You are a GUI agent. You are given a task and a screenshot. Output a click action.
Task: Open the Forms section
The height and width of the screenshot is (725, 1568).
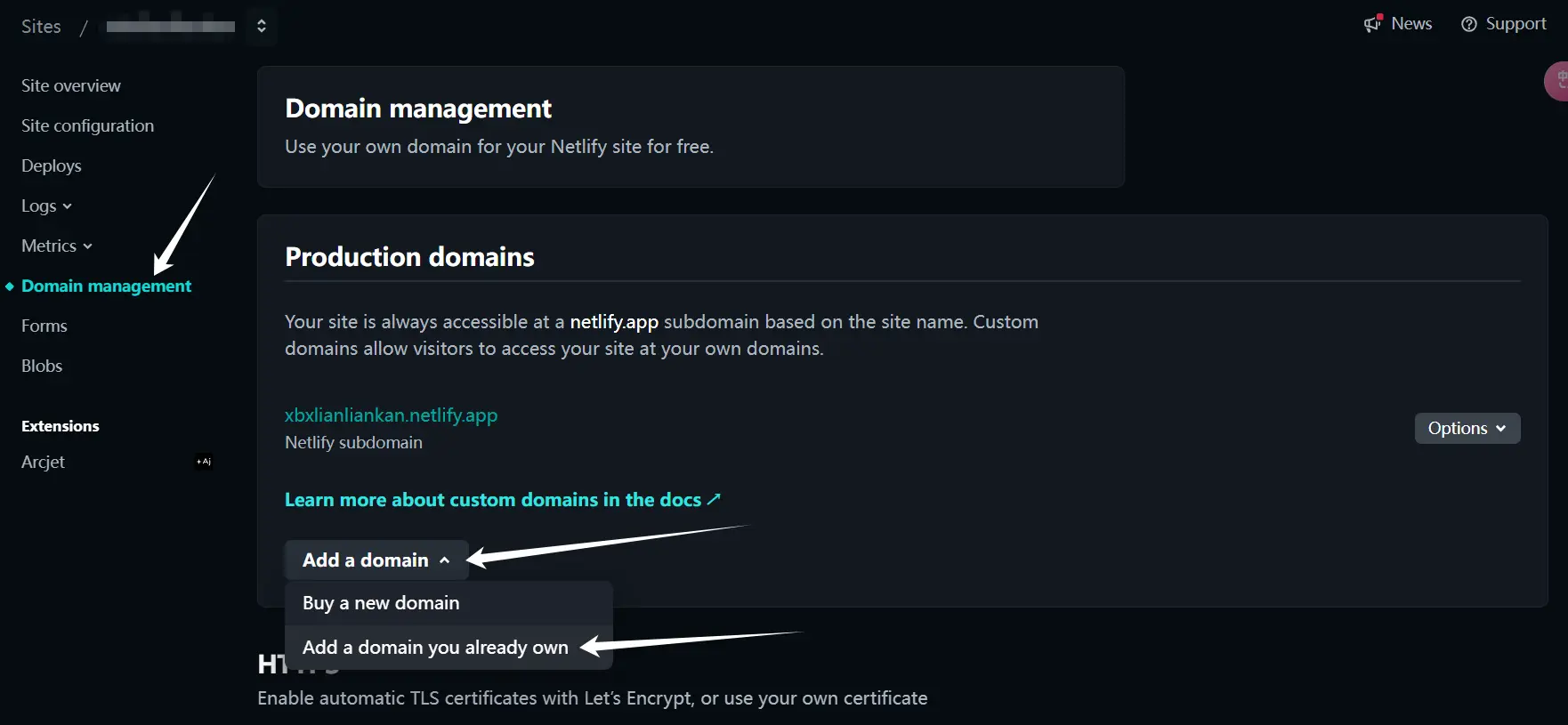[x=44, y=326]
